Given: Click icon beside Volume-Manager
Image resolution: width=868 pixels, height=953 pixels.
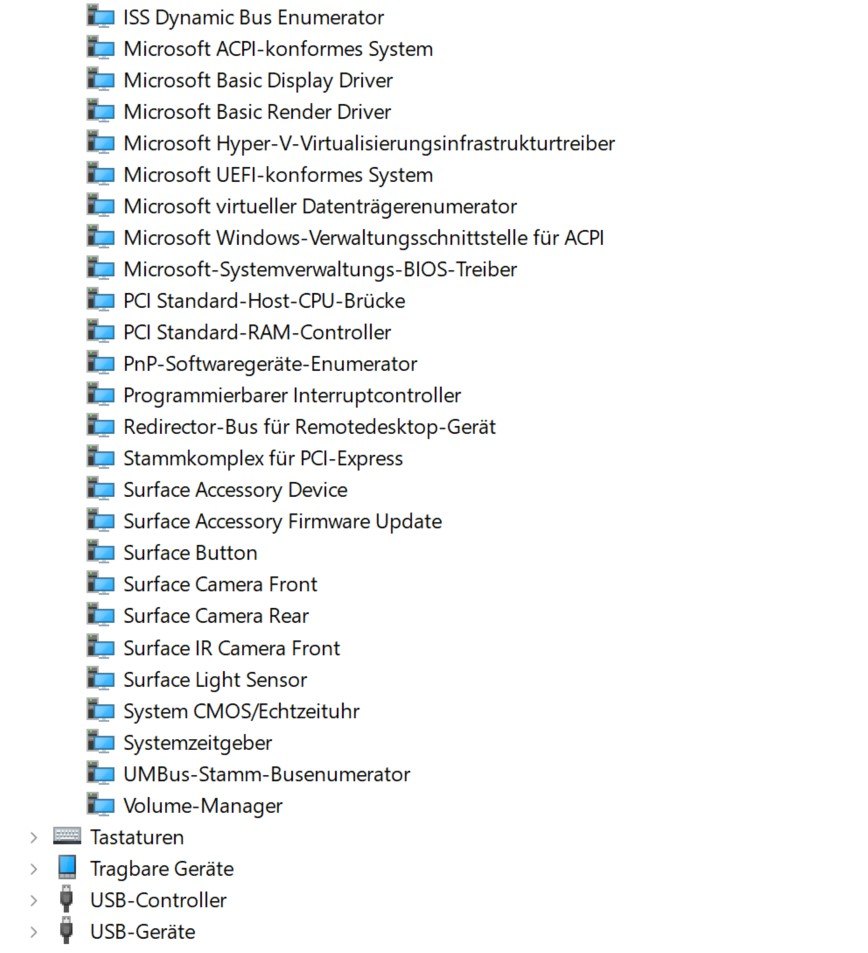Looking at the screenshot, I should (x=100, y=806).
